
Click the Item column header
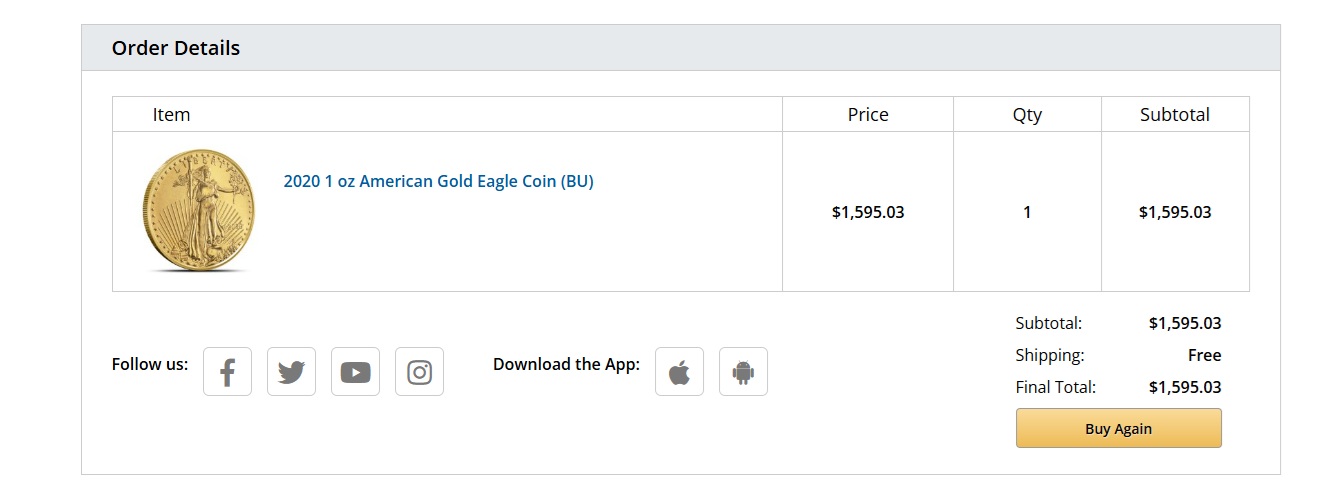coord(171,115)
